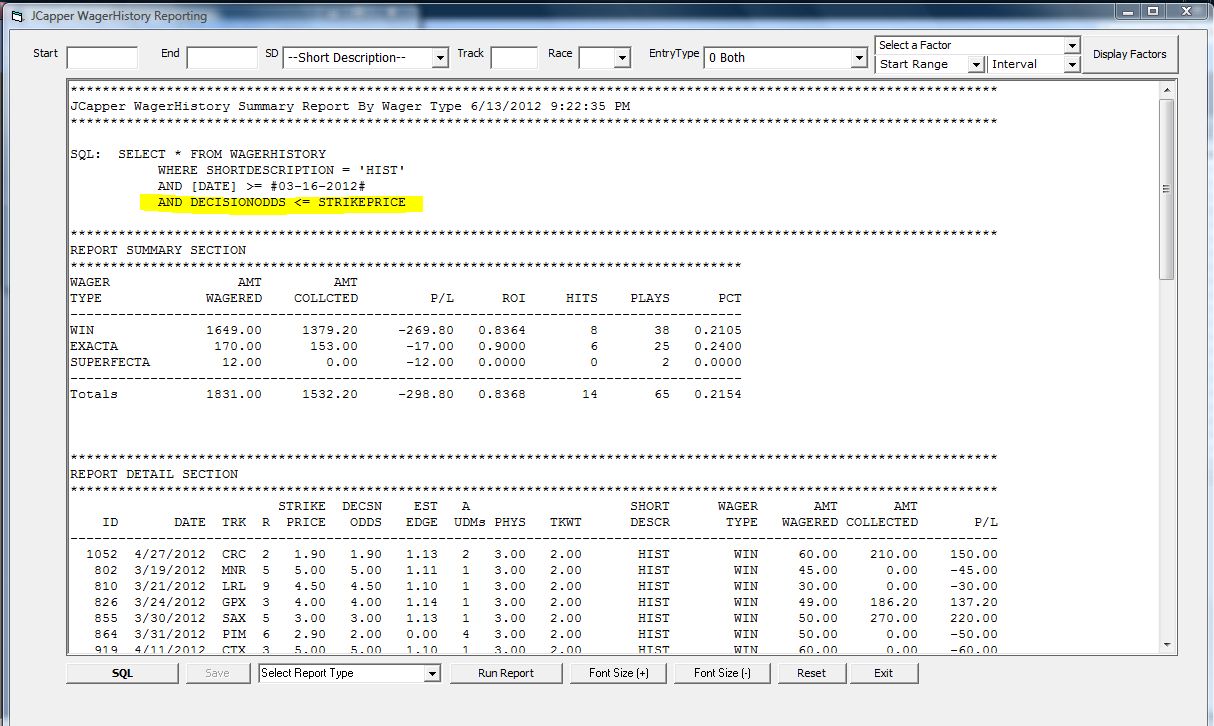The width and height of the screenshot is (1214, 726).
Task: Click detail row ID '810'
Action: [106, 586]
